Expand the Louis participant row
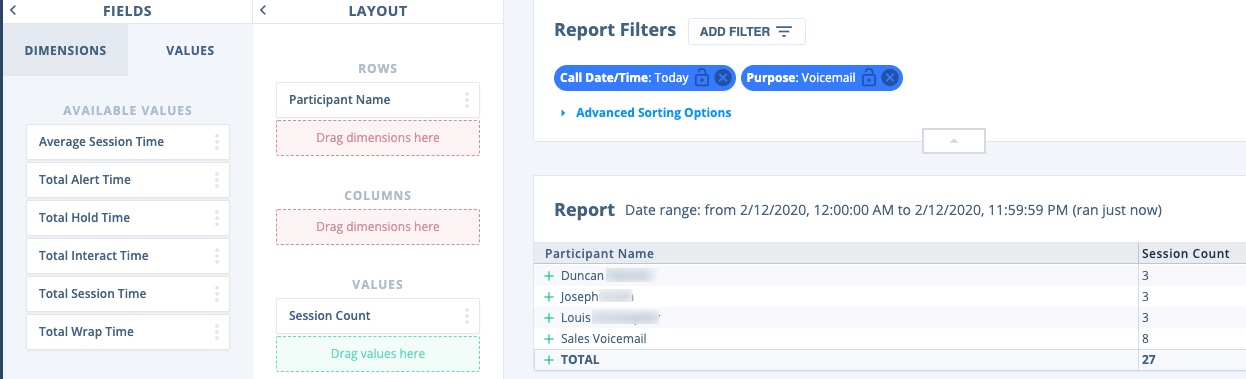The image size is (1246, 379). [x=548, y=318]
